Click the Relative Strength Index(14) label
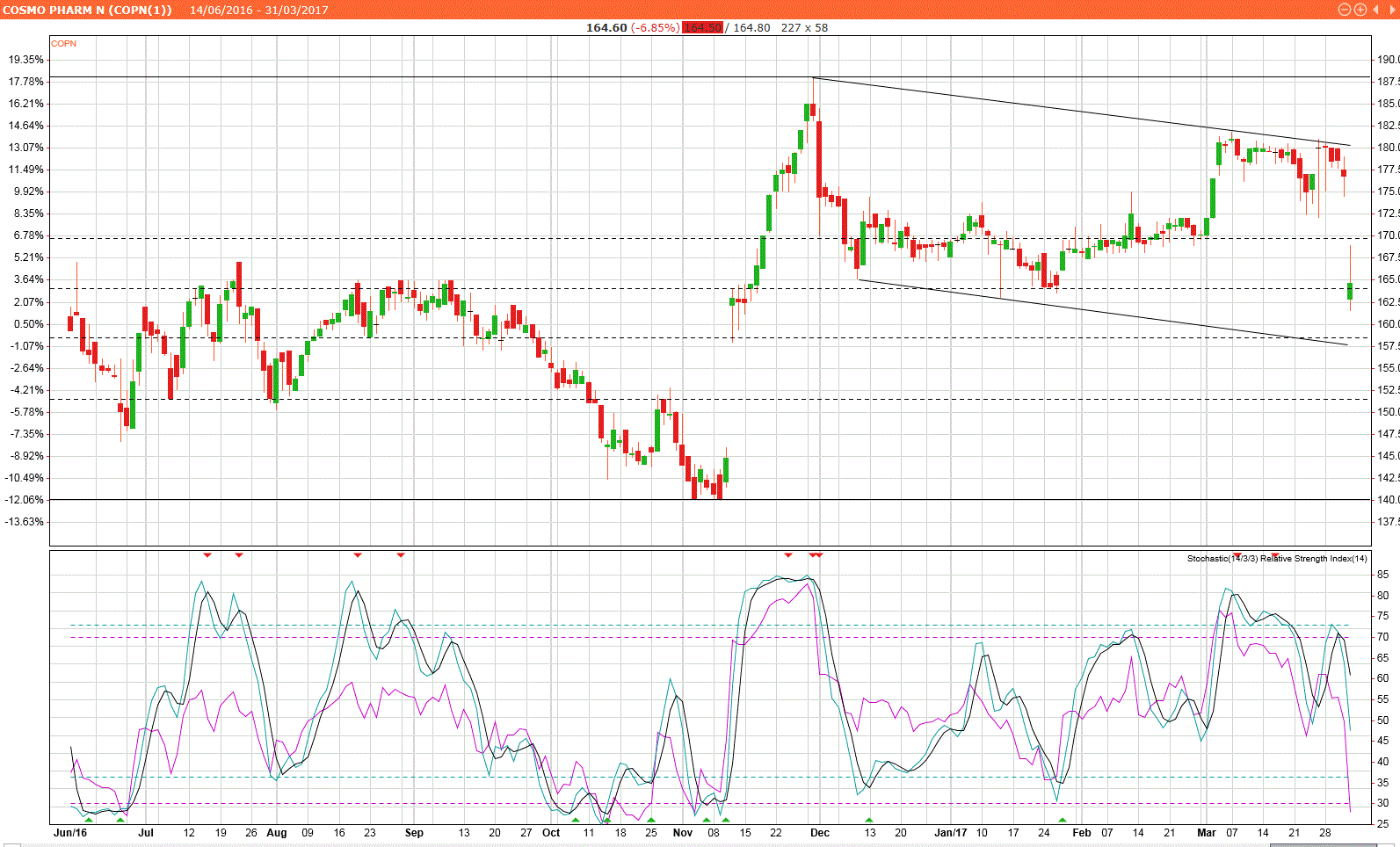This screenshot has height=847, width=1400. point(1314,559)
